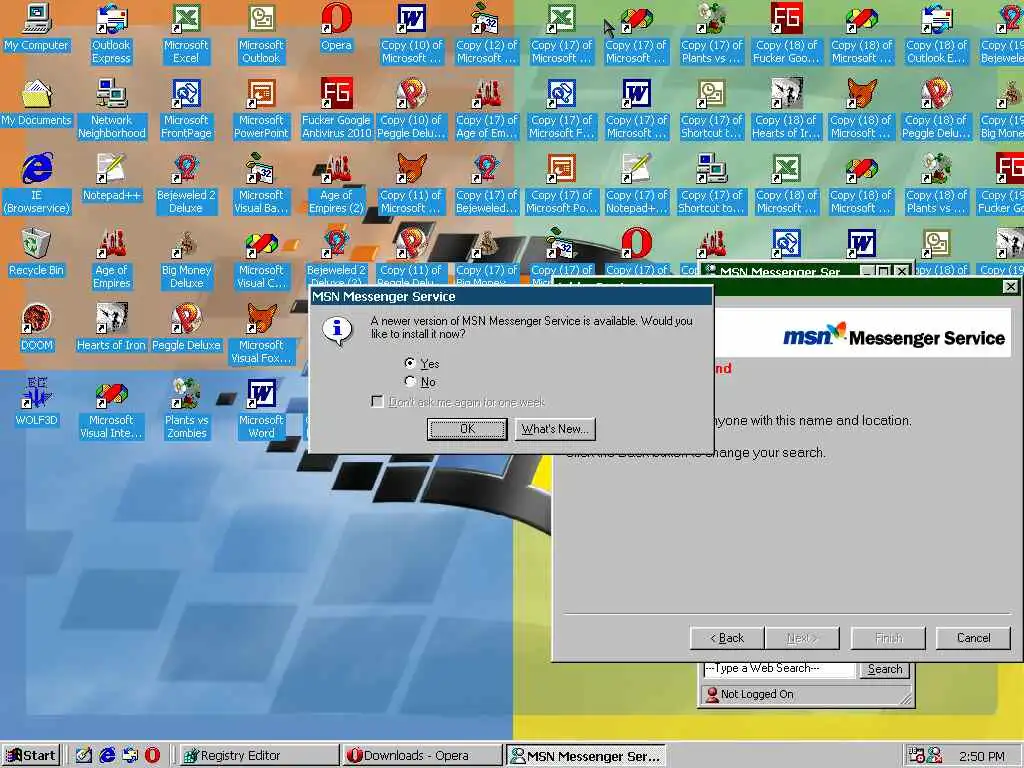Launch Opera from the Quick Launch bar

152,756
